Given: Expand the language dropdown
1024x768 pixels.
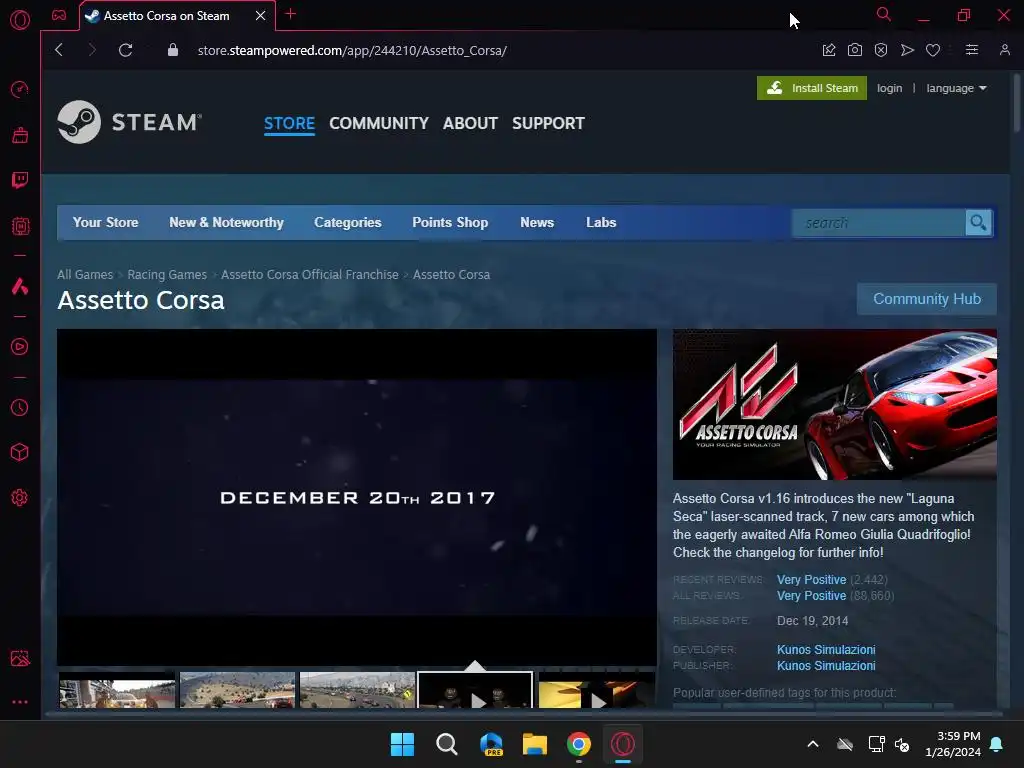Looking at the screenshot, I should pos(956,88).
